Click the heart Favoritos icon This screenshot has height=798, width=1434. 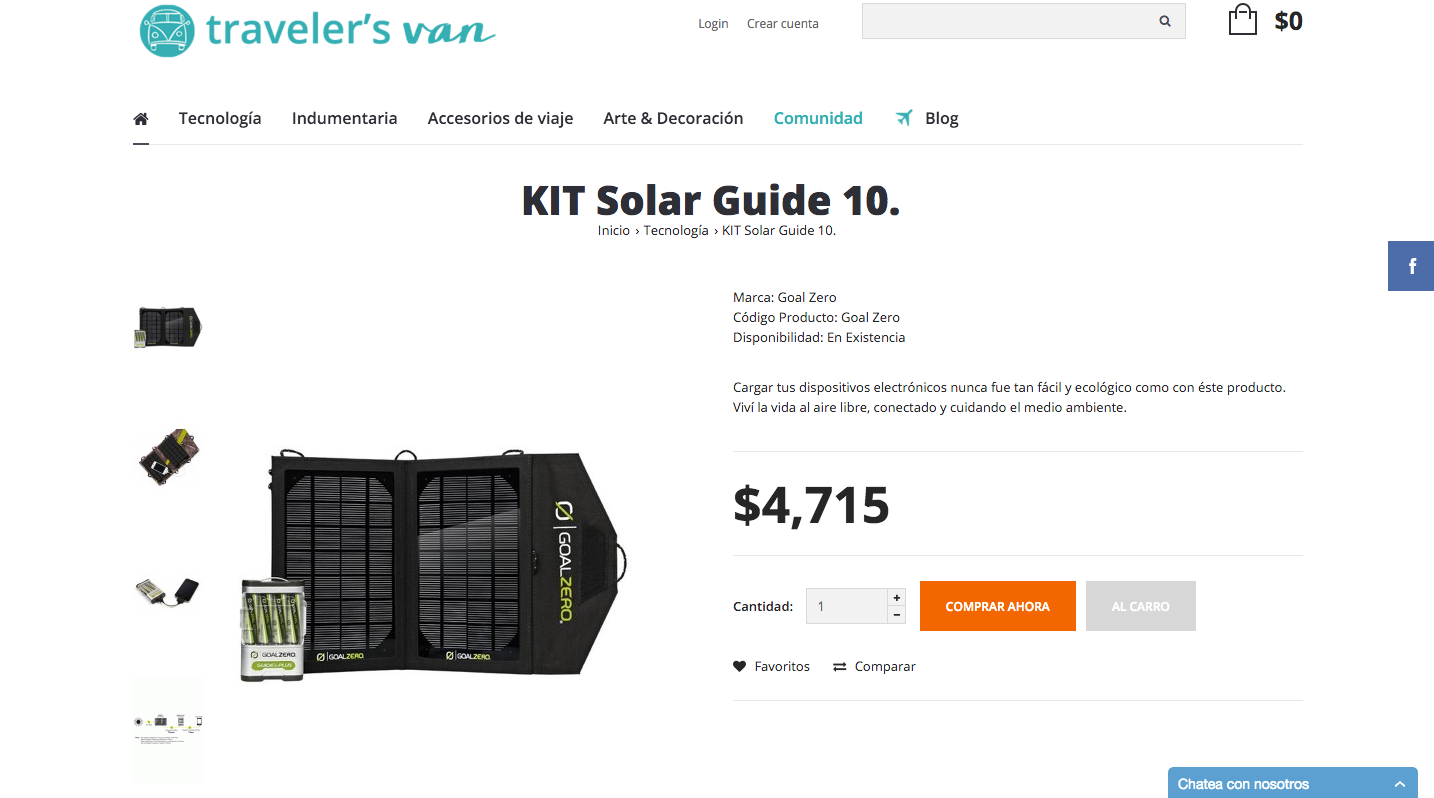click(x=740, y=666)
